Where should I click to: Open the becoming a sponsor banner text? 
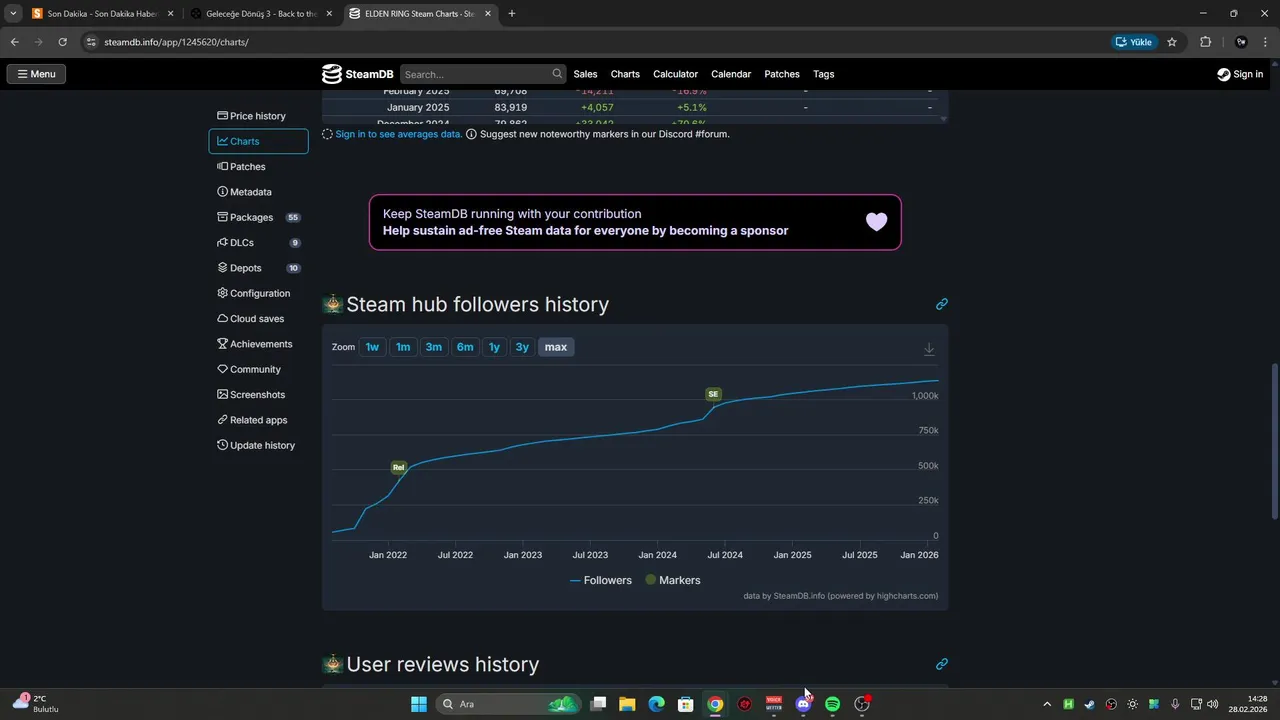(x=585, y=231)
